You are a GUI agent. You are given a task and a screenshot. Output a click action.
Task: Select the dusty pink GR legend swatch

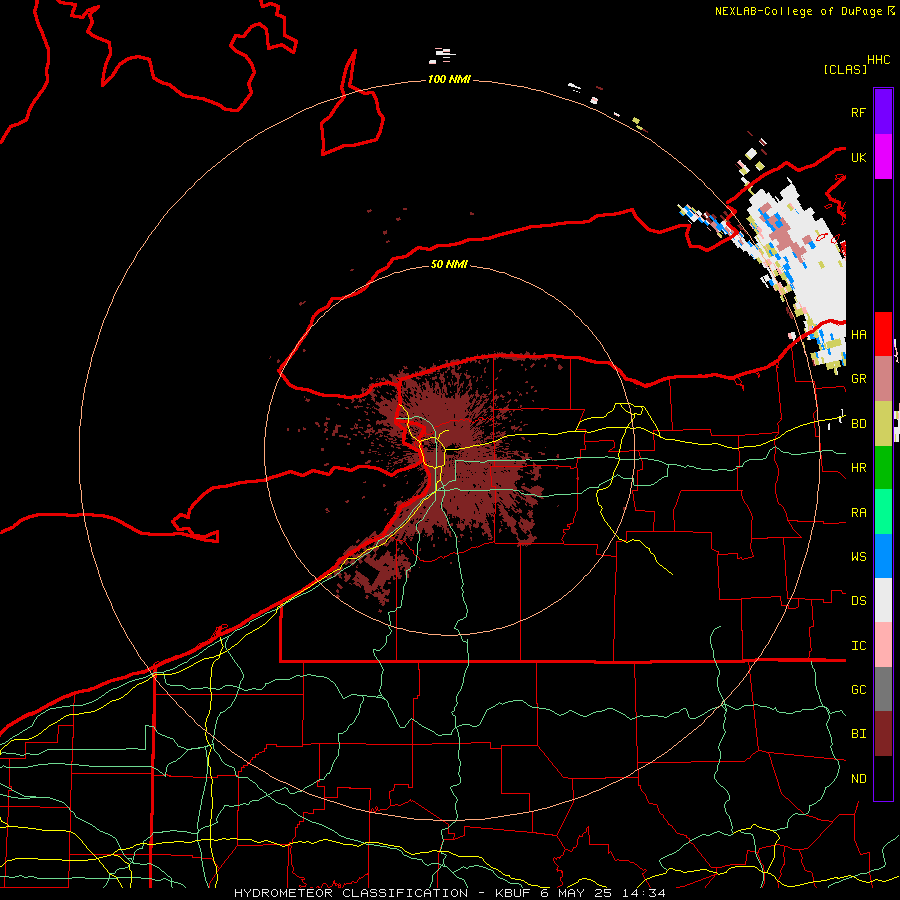pyautogui.click(x=883, y=379)
